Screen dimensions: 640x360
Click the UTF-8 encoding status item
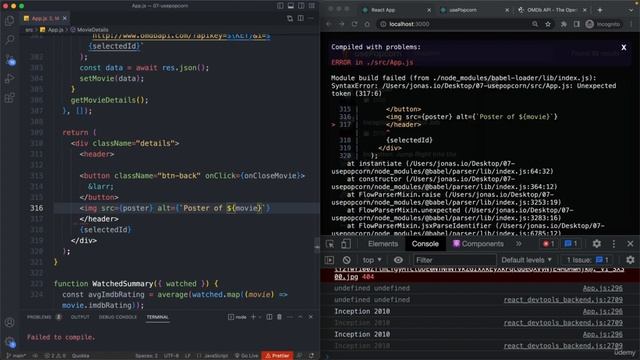[171, 356]
